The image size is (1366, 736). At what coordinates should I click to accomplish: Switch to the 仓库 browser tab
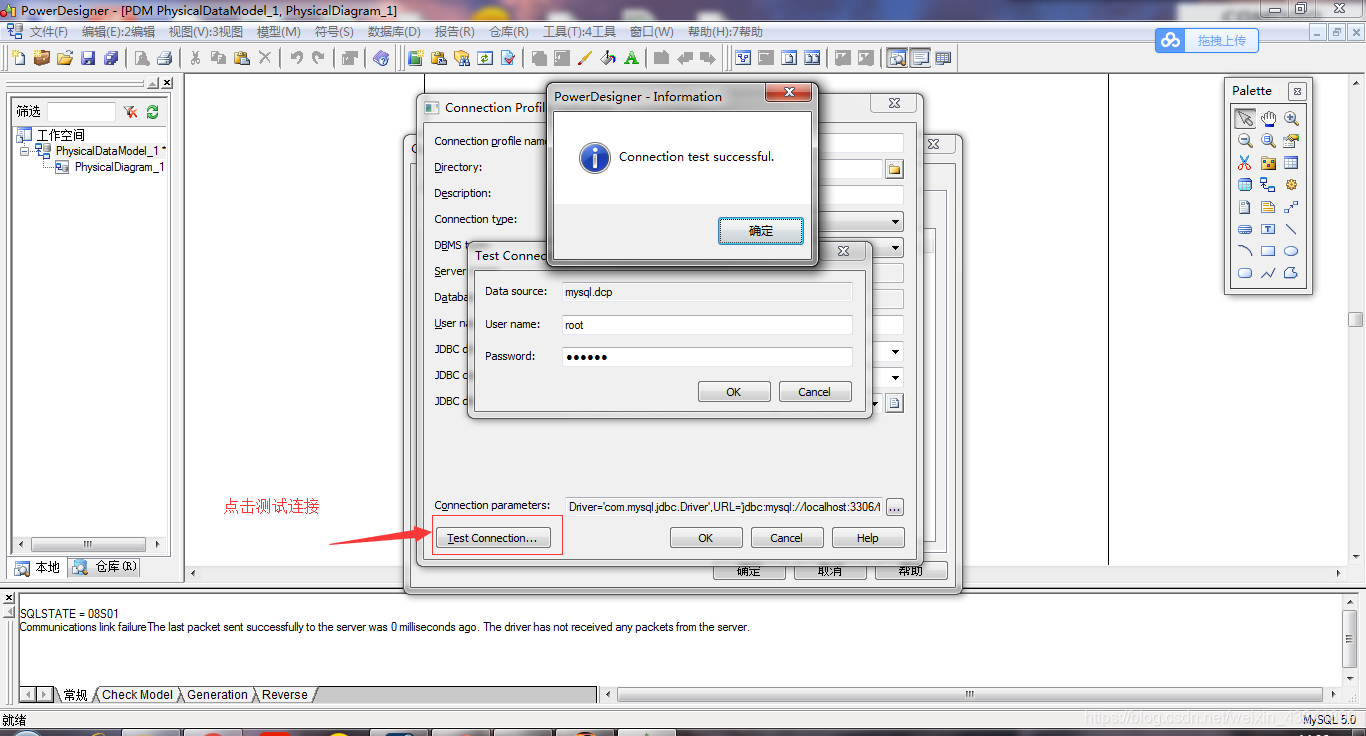(x=106, y=567)
